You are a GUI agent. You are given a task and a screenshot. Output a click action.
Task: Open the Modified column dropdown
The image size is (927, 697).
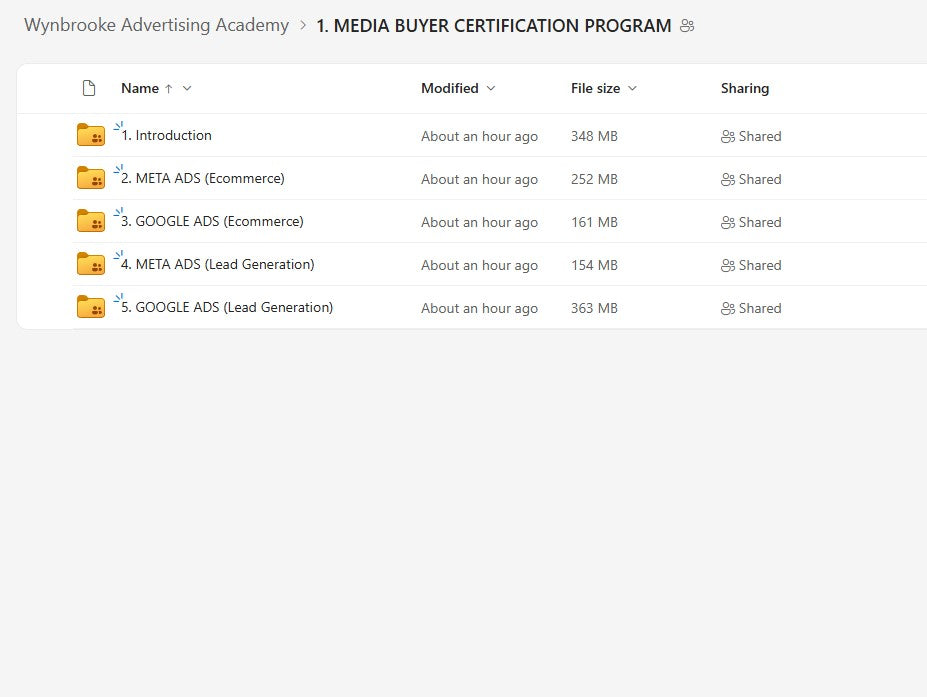coord(490,88)
